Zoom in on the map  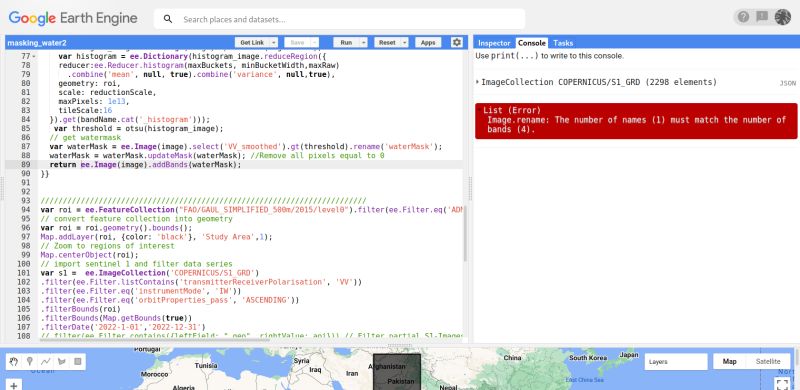[x=14, y=385]
